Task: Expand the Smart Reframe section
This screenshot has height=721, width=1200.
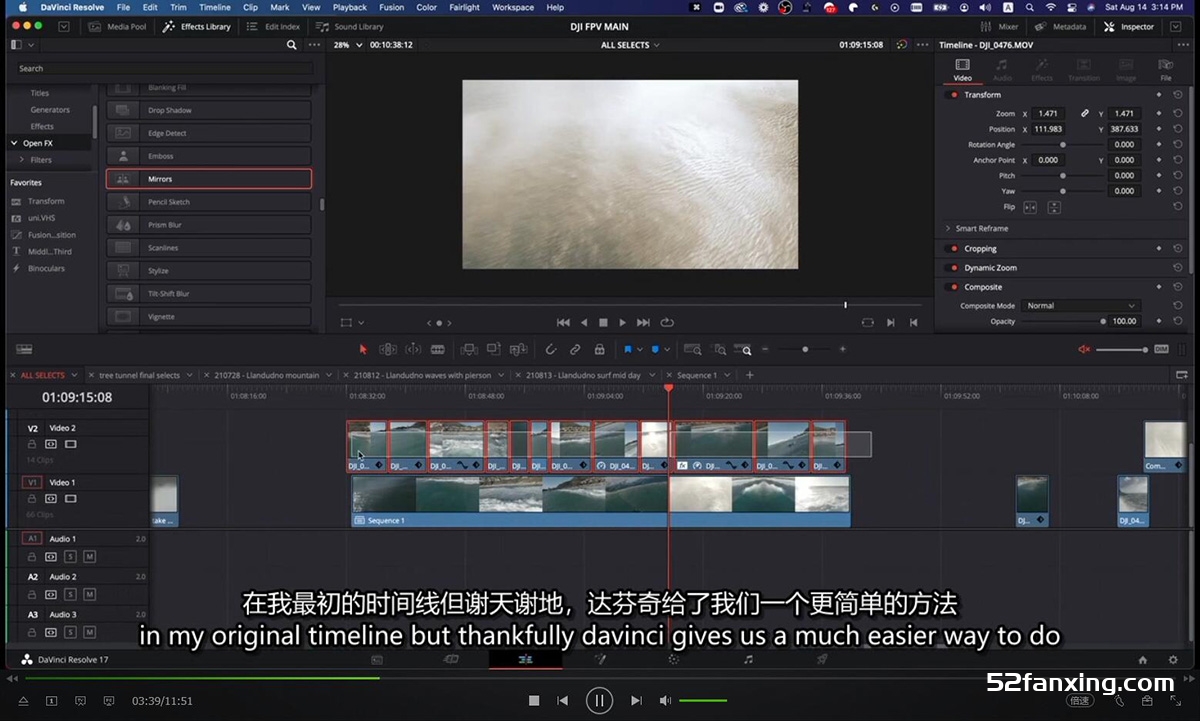Action: [948, 228]
